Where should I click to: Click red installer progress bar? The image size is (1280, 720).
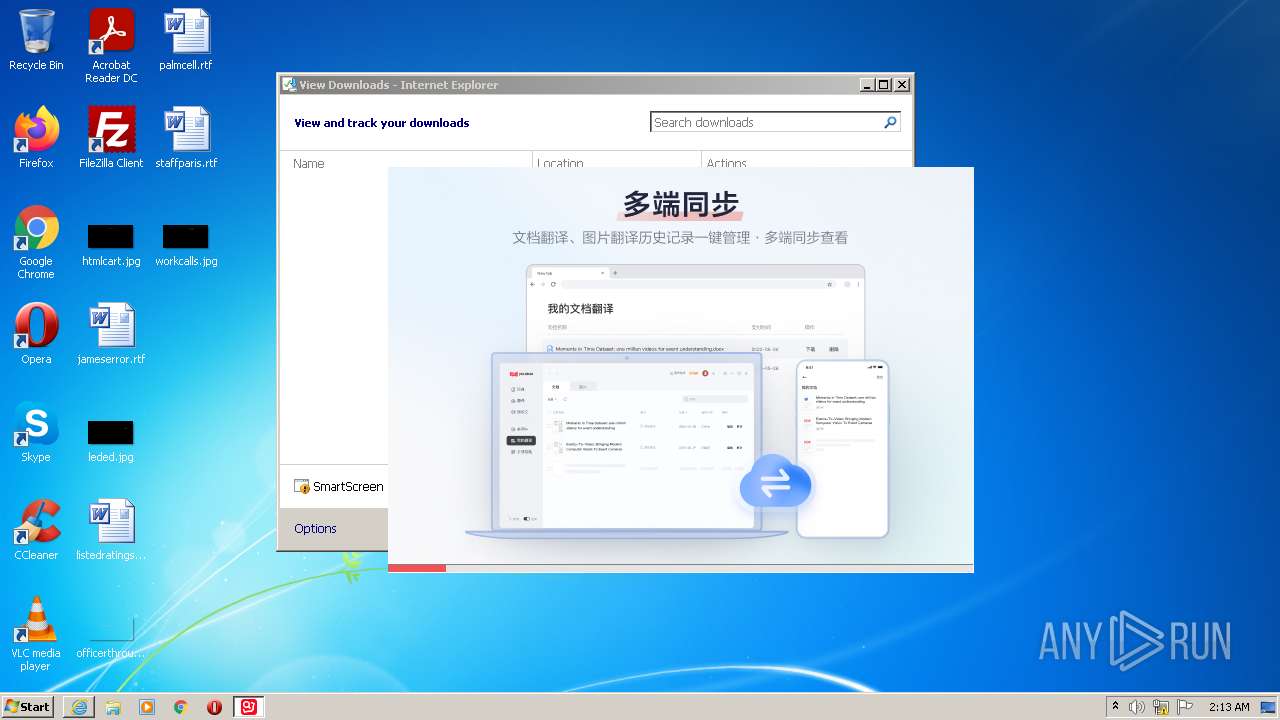coord(417,568)
